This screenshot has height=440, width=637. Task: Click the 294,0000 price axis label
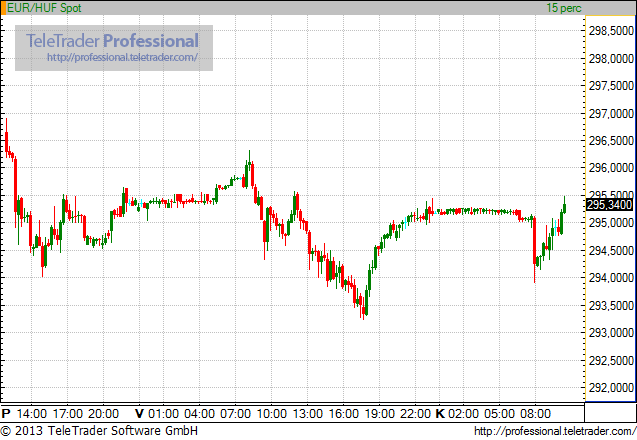611,278
